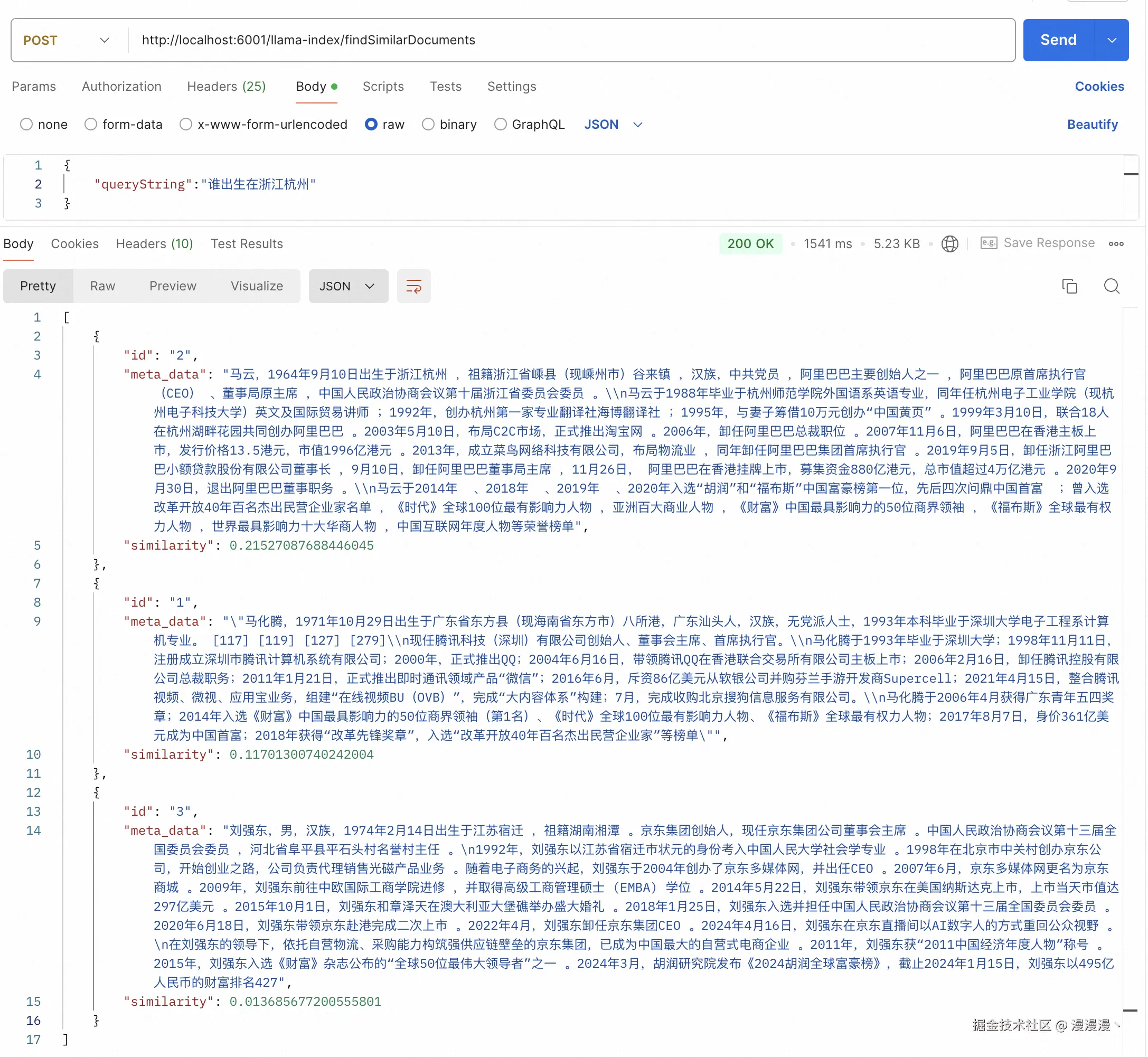The image size is (1148, 1057).
Task: Switch response view to Raw
Action: coord(102,286)
